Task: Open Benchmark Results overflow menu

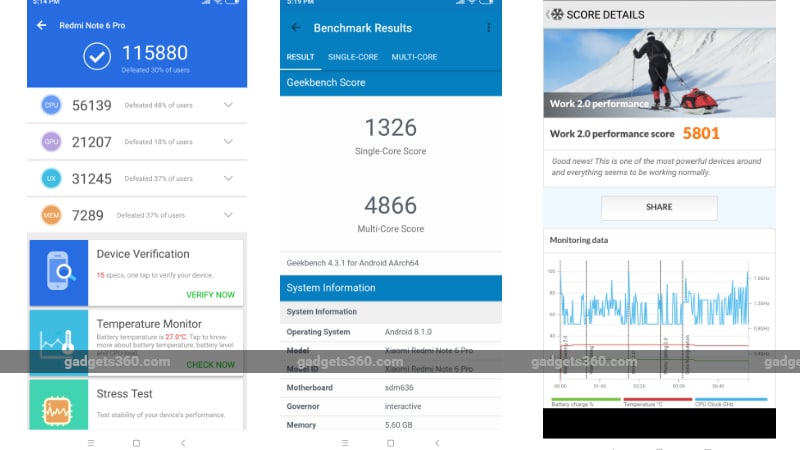Action: tap(489, 28)
